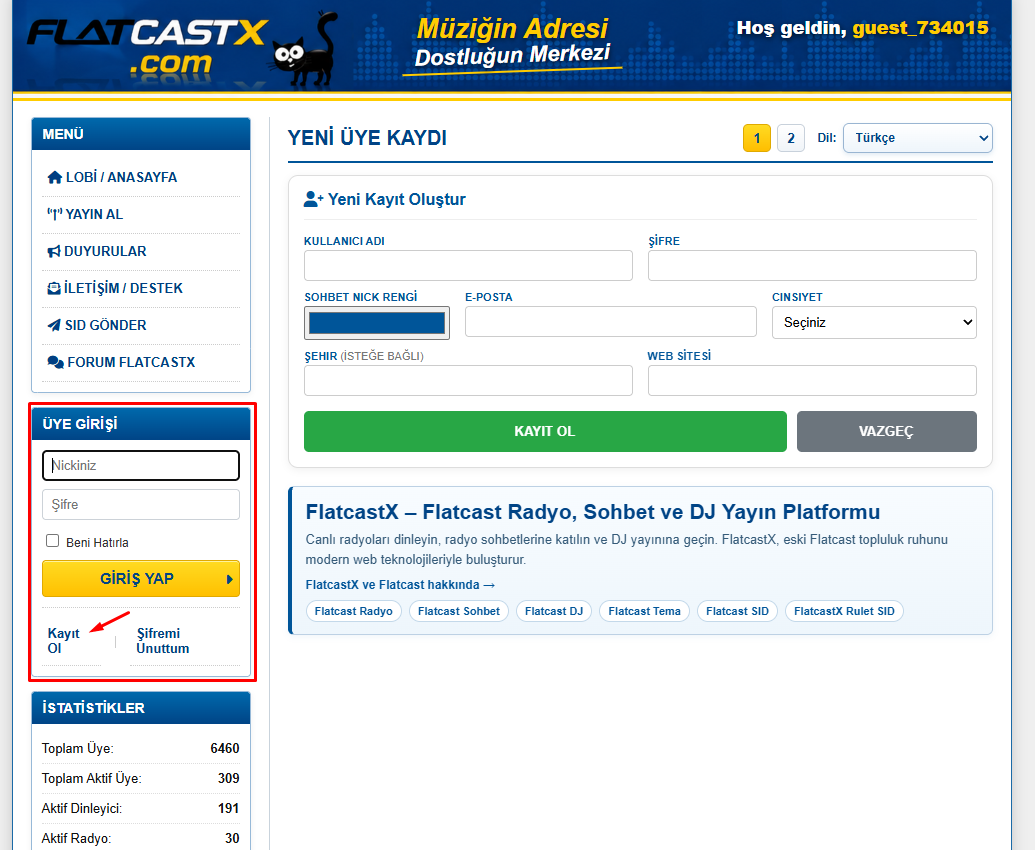Viewport: 1035px width, 850px height.
Task: Click the Aktif Radyo value 30
Action: pos(232,838)
